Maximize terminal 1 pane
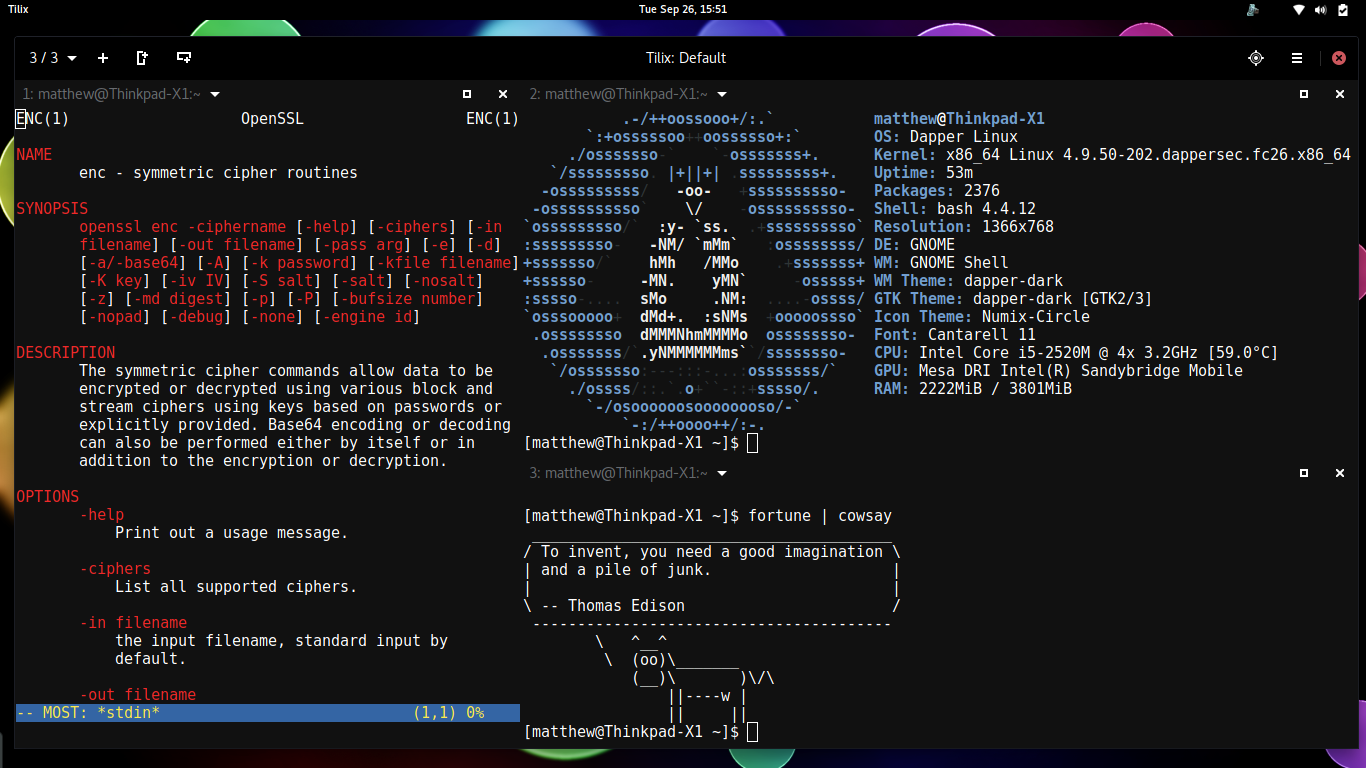The width and height of the screenshot is (1366, 768). 467,94
